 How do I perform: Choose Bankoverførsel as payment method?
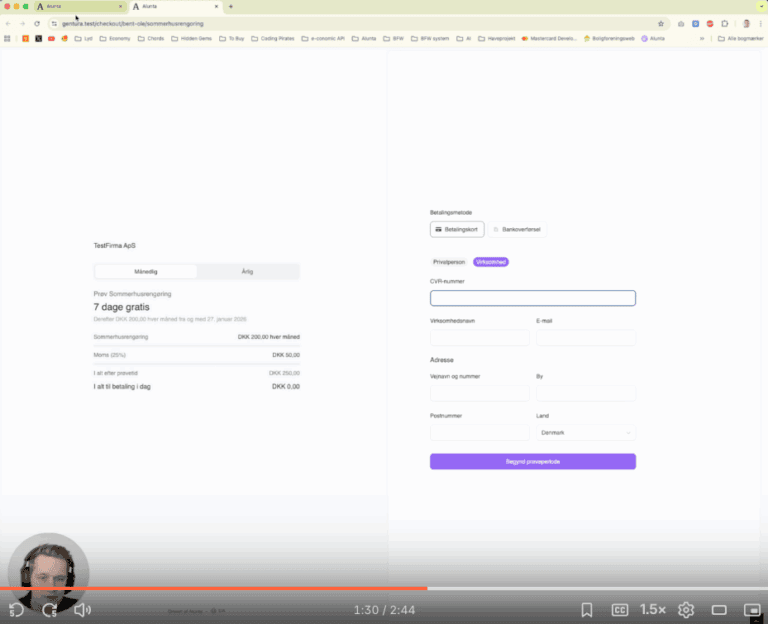tap(518, 229)
